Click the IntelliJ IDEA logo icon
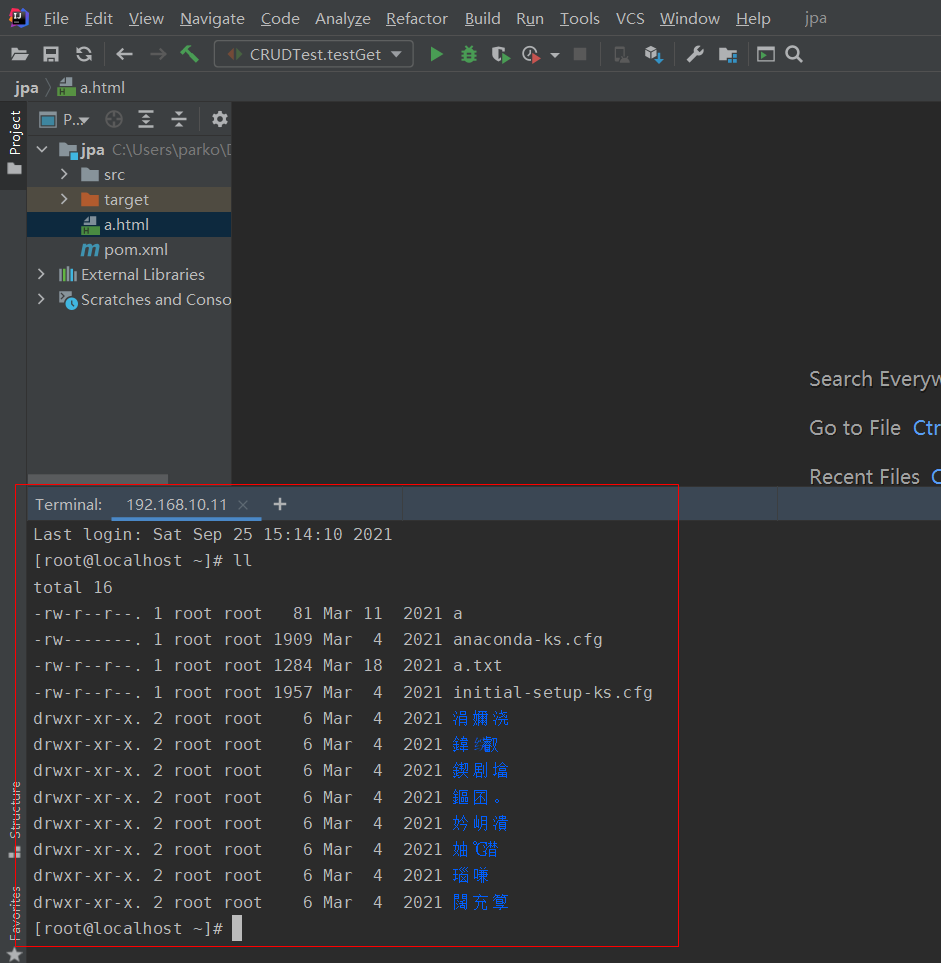 [x=18, y=18]
